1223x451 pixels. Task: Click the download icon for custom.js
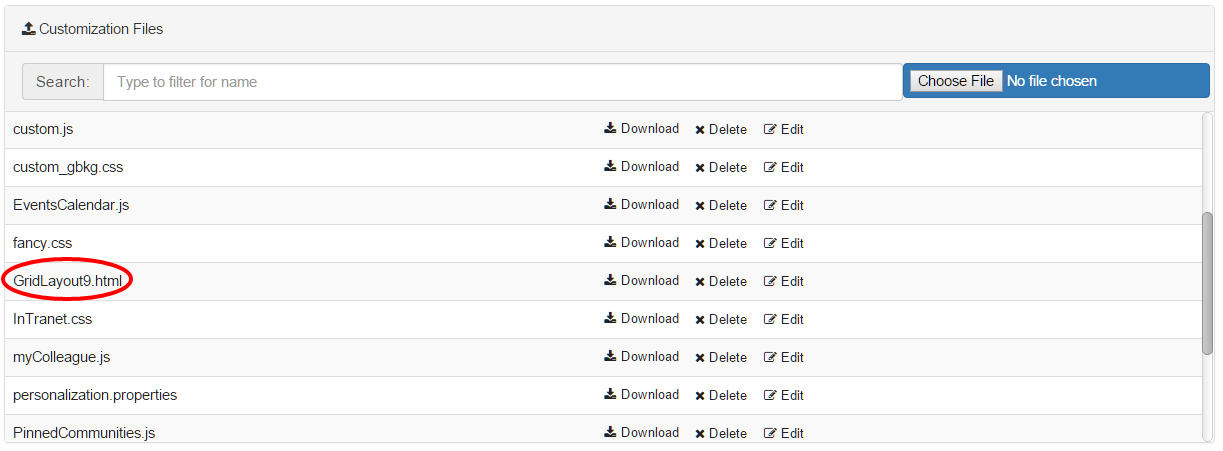[x=610, y=129]
